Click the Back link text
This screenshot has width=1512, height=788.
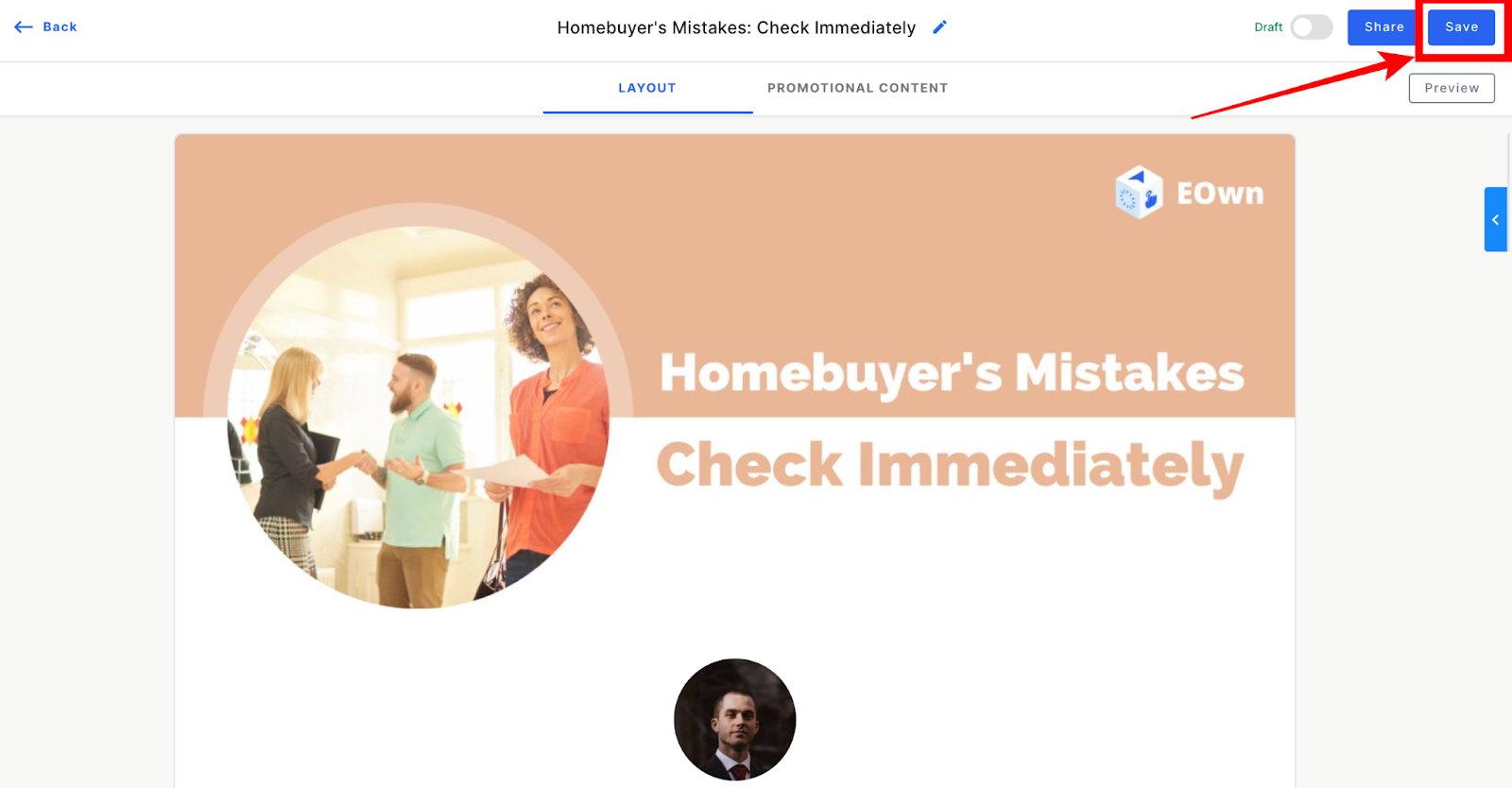[x=60, y=27]
